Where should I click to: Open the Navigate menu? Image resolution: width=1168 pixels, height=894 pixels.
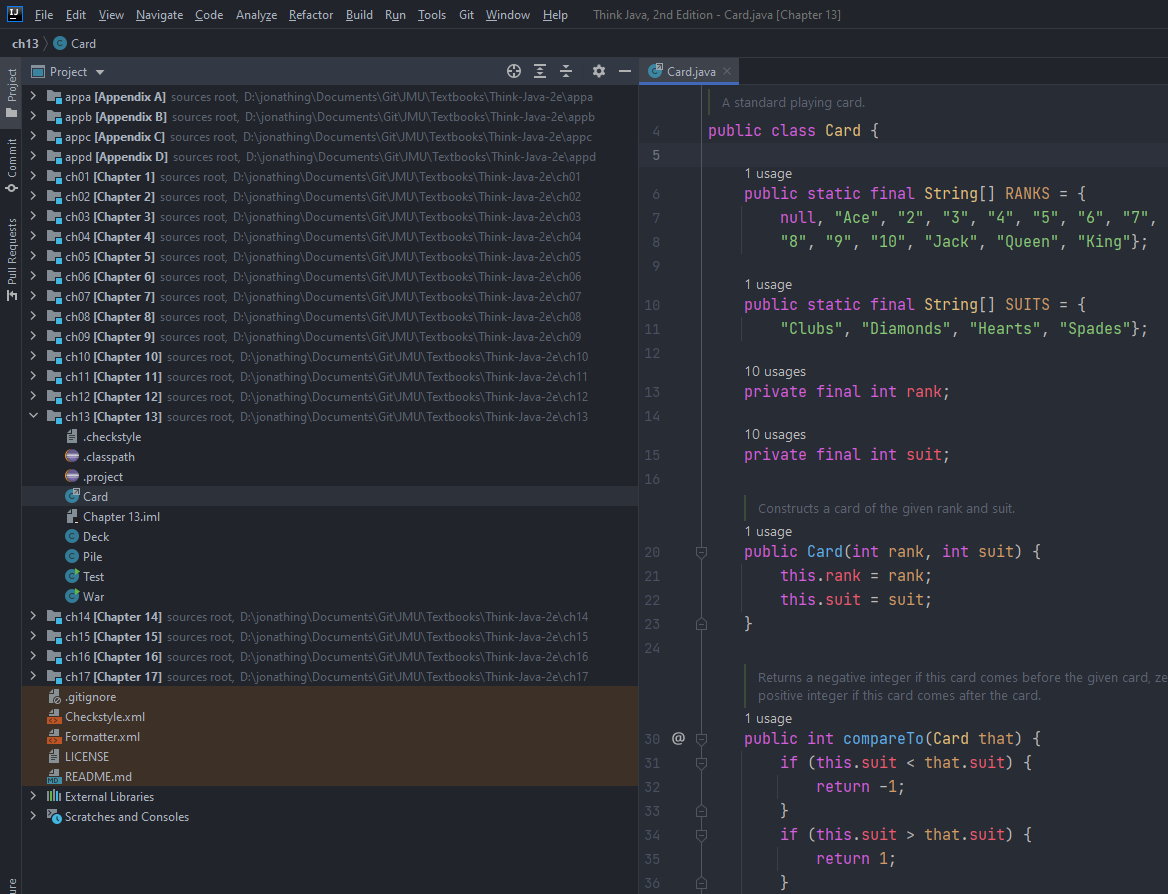(x=159, y=15)
